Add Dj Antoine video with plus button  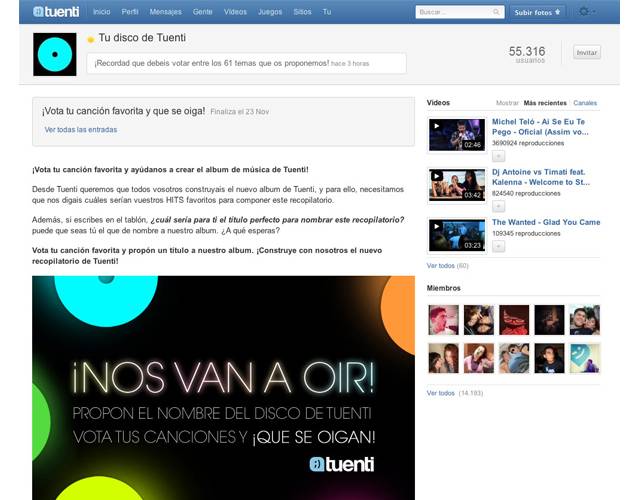coord(498,207)
